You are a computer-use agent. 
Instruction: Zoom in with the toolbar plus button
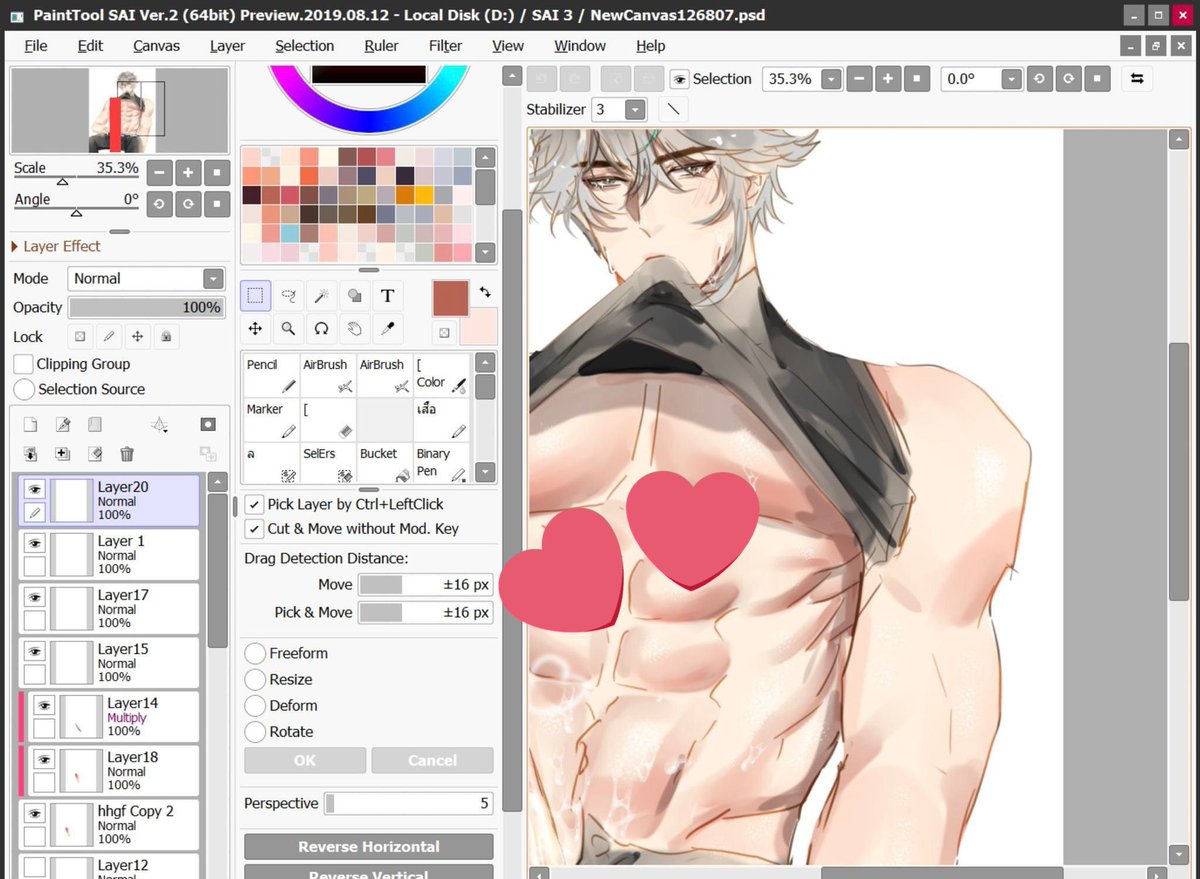[x=886, y=79]
